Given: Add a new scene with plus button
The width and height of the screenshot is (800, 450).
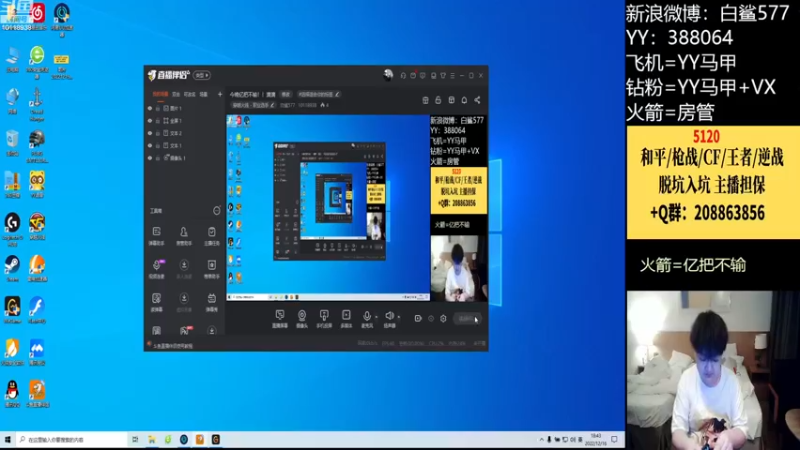Looking at the screenshot, I should [220, 94].
